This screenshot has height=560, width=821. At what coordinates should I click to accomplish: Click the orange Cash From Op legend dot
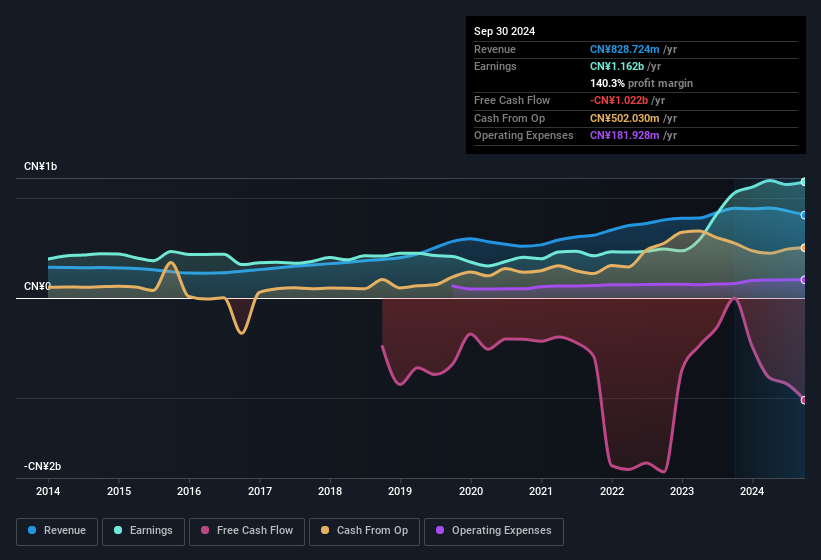[x=326, y=531]
